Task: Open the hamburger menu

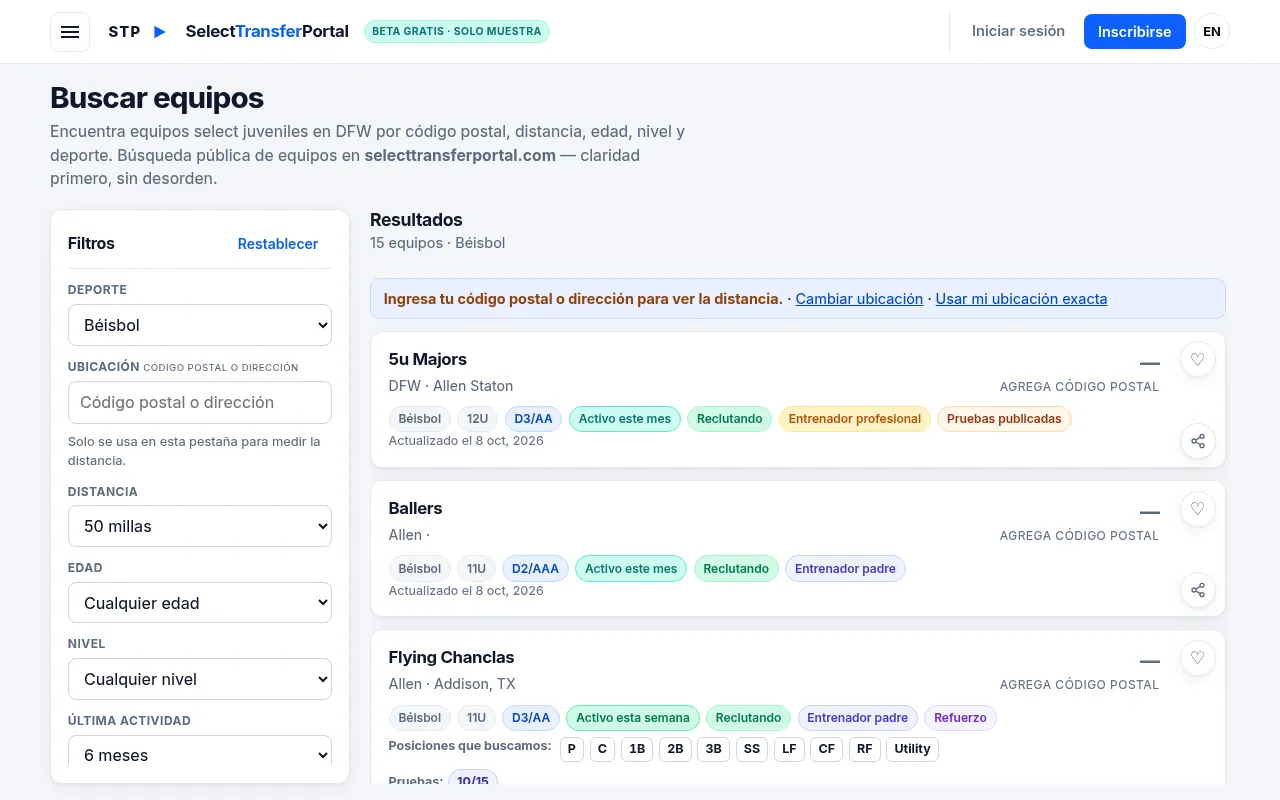Action: coord(70,32)
